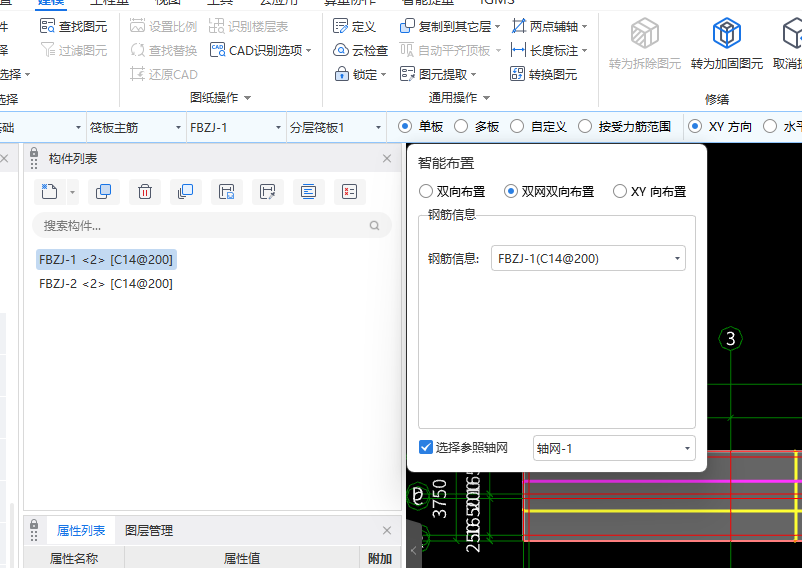Expand the 通用操作 group arrow
The image size is (802, 568).
486,98
